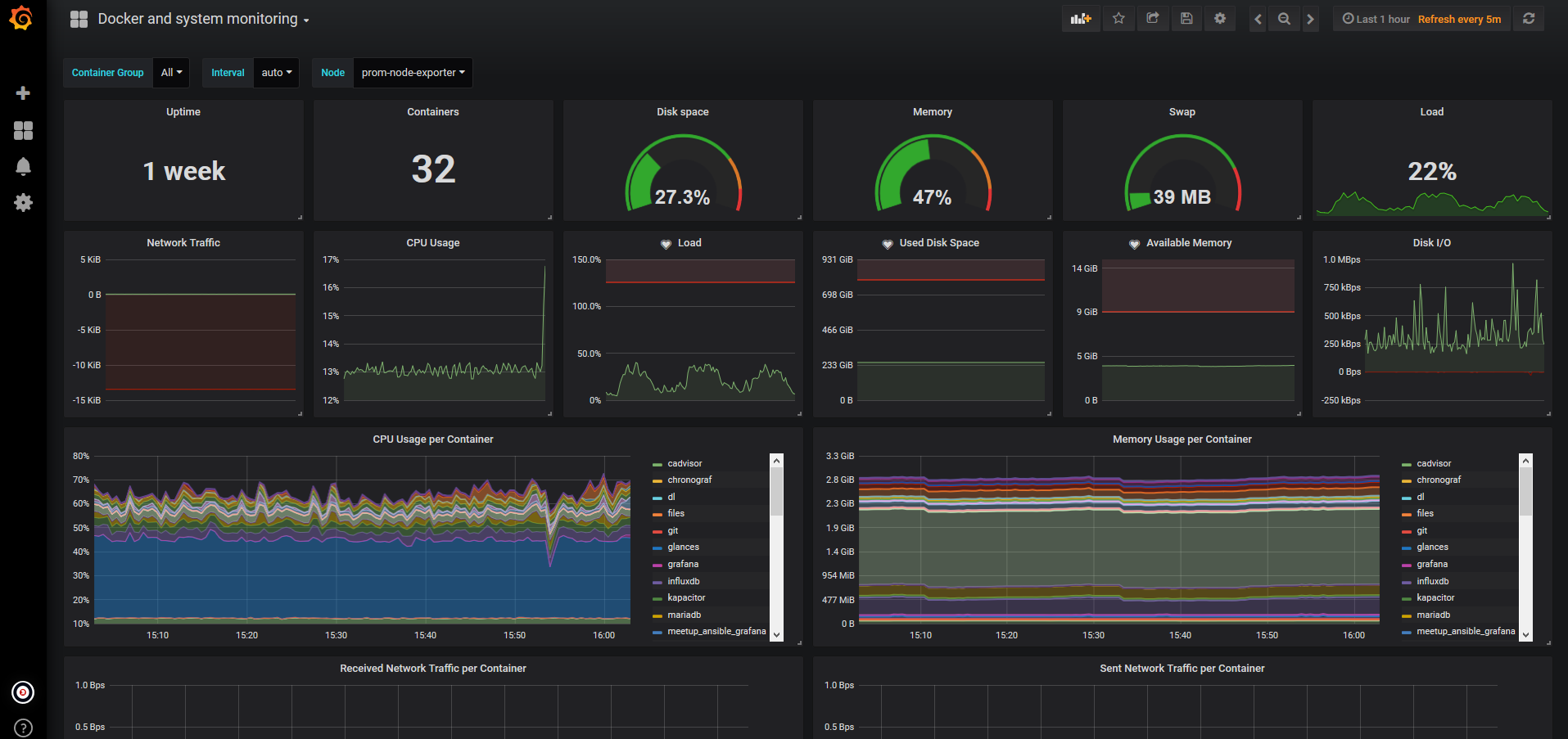Shift time range forward arrow
1568x739 pixels.
pos(1310,19)
